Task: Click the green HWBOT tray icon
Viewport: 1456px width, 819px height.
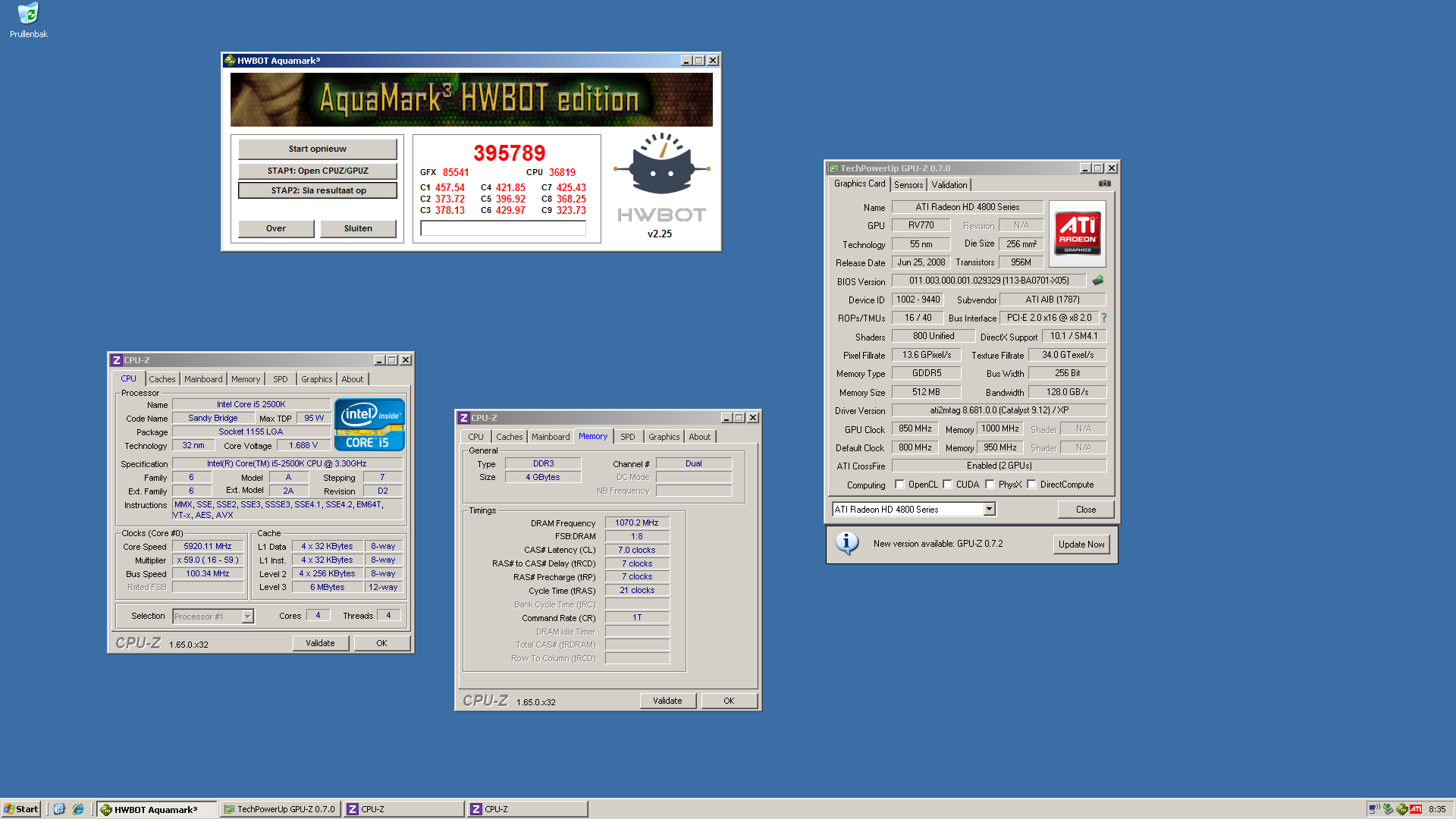Action: pos(1401,809)
